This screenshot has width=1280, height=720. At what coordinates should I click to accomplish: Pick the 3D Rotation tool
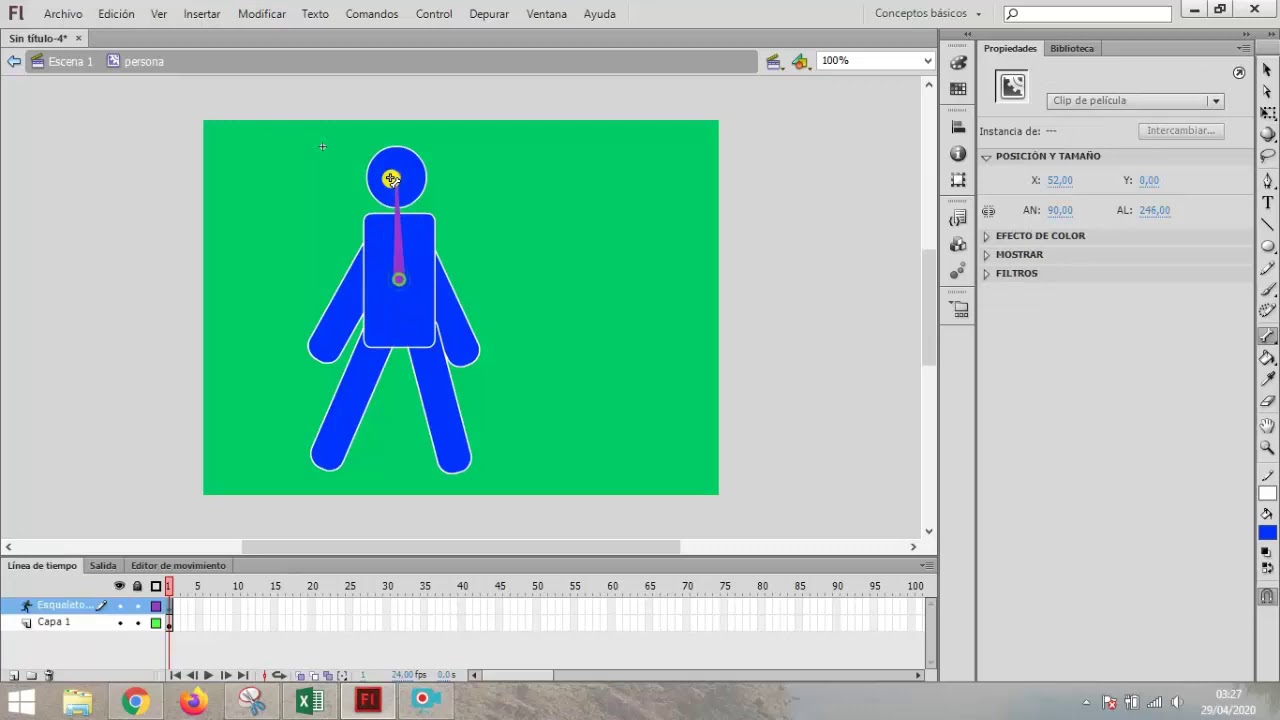[x=1267, y=134]
